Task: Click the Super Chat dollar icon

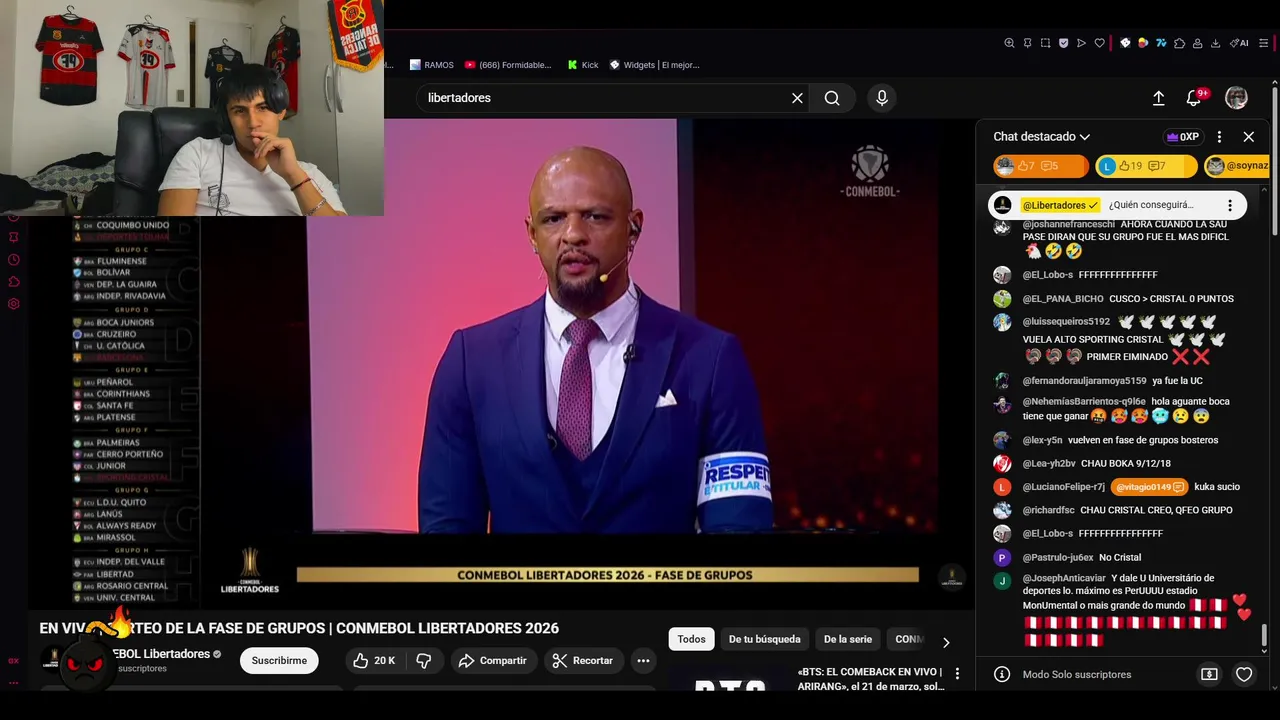Action: tap(1209, 674)
